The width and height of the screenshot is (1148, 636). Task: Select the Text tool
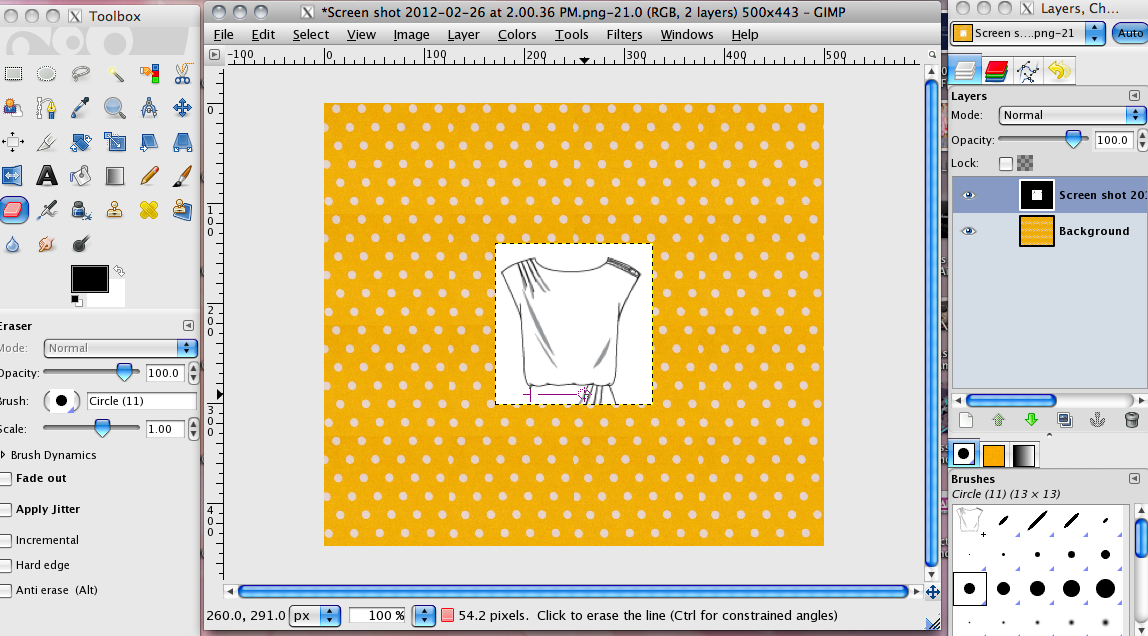46,175
